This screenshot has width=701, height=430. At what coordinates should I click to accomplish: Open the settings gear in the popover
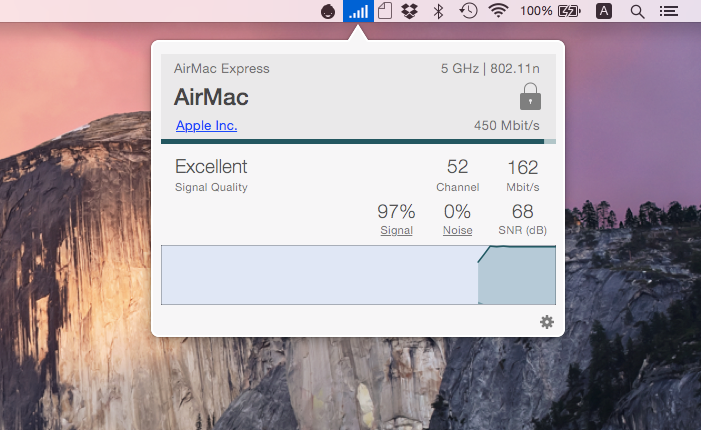(547, 322)
